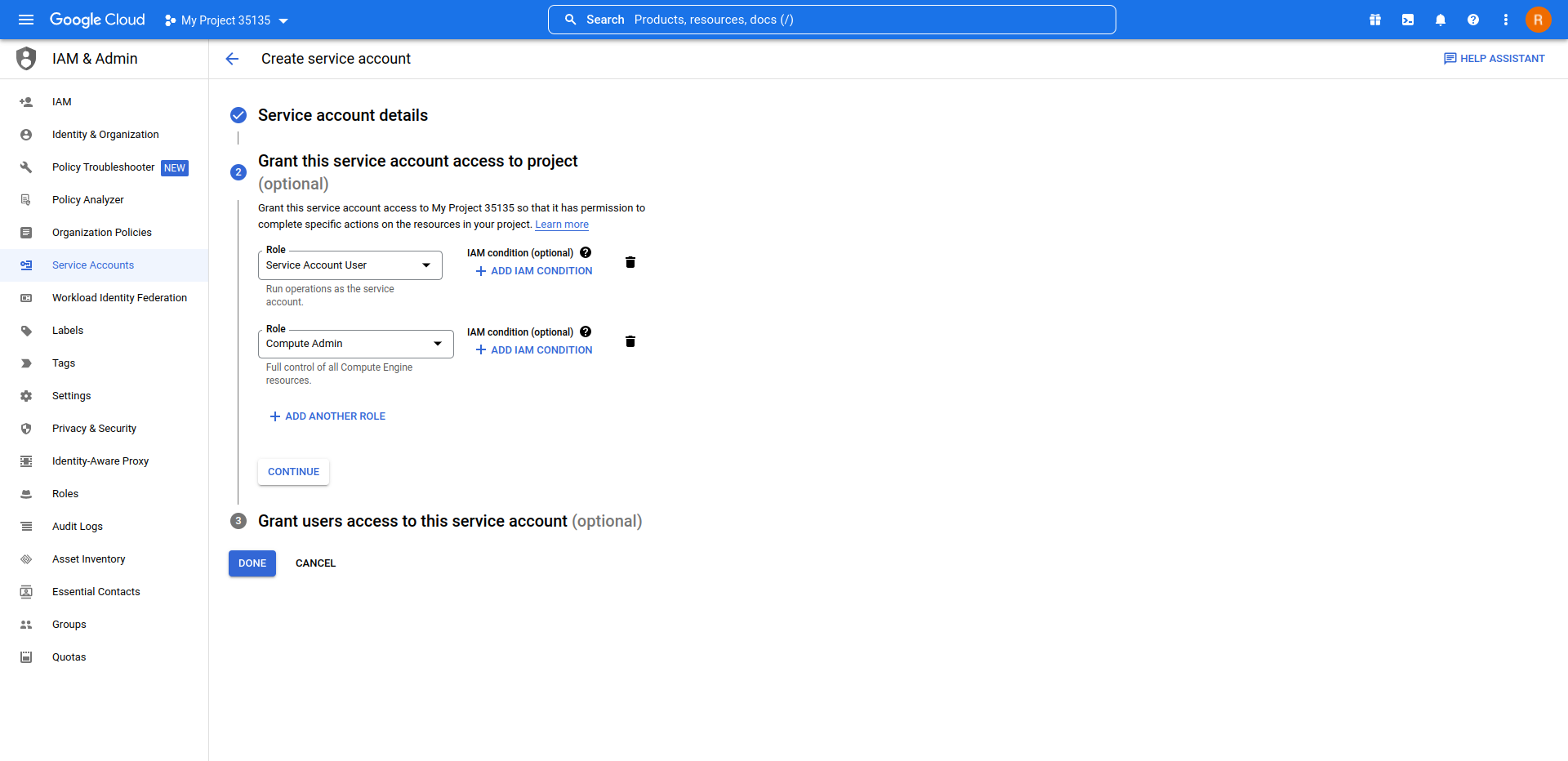This screenshot has height=761, width=1568.
Task: Click the products search bar
Action: 831,19
